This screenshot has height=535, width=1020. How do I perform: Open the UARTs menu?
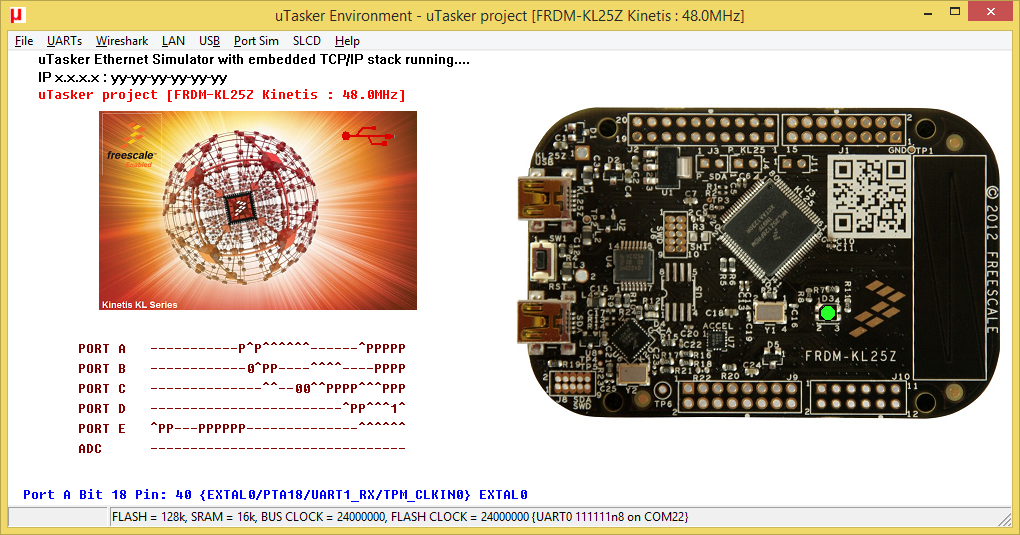click(x=64, y=41)
